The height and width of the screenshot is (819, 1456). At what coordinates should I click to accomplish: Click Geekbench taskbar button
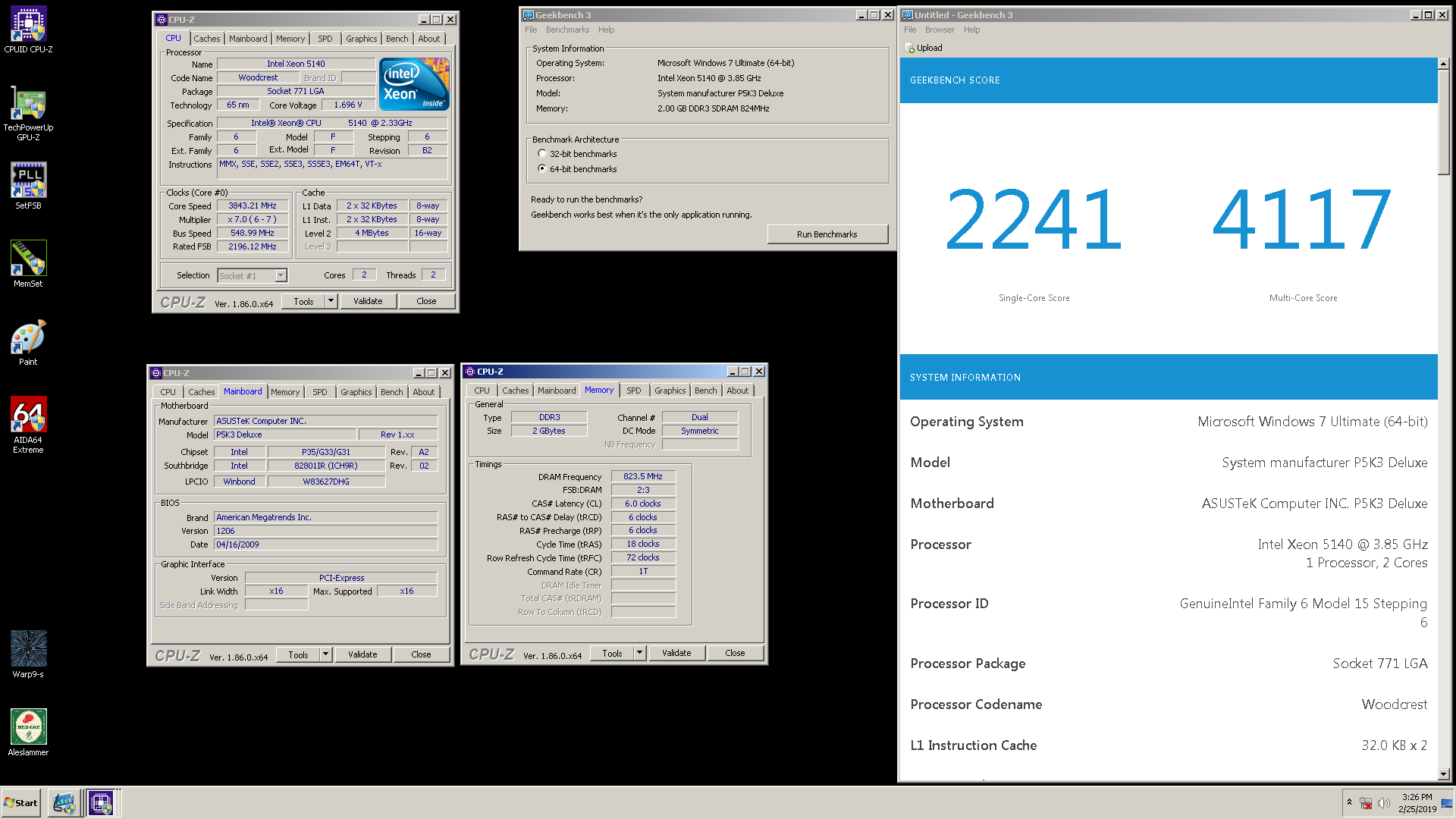coord(64,802)
